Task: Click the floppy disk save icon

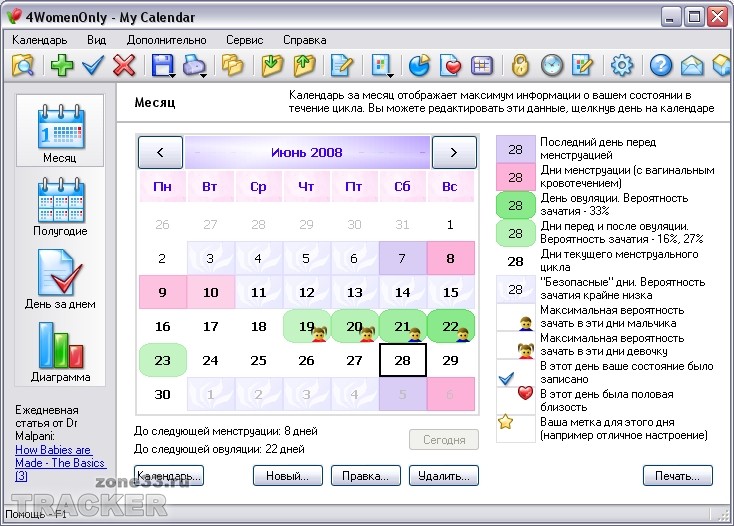Action: pos(162,65)
